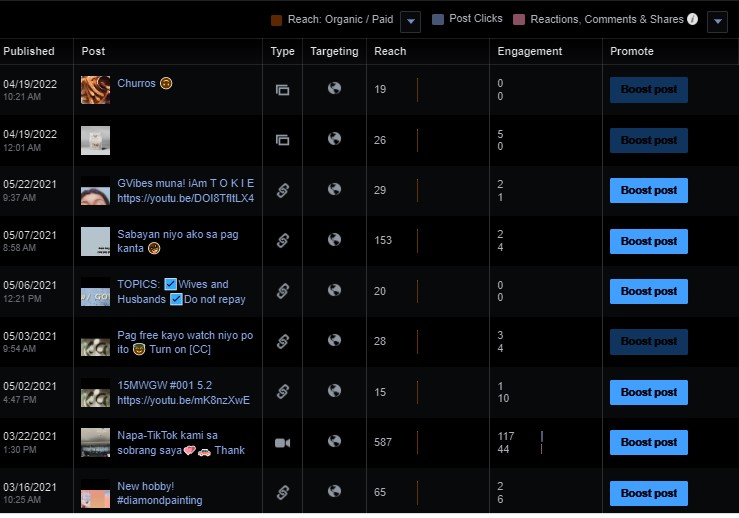The image size is (739, 518).
Task: Open the Reach Organic / Paid dropdown
Action: coord(410,21)
